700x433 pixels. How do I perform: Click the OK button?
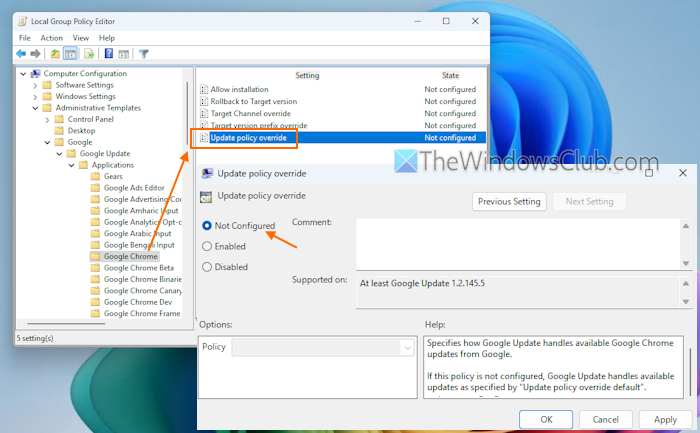click(x=546, y=420)
